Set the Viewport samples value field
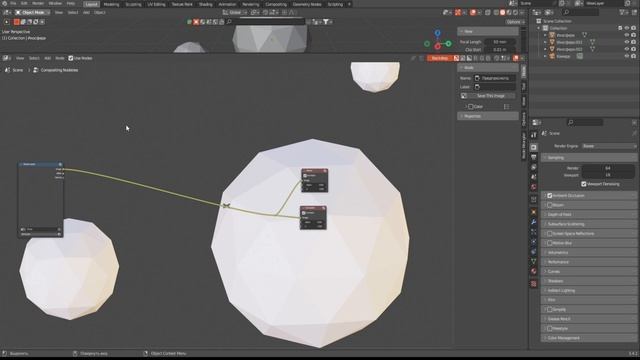The height and width of the screenshot is (360, 640). pos(608,175)
